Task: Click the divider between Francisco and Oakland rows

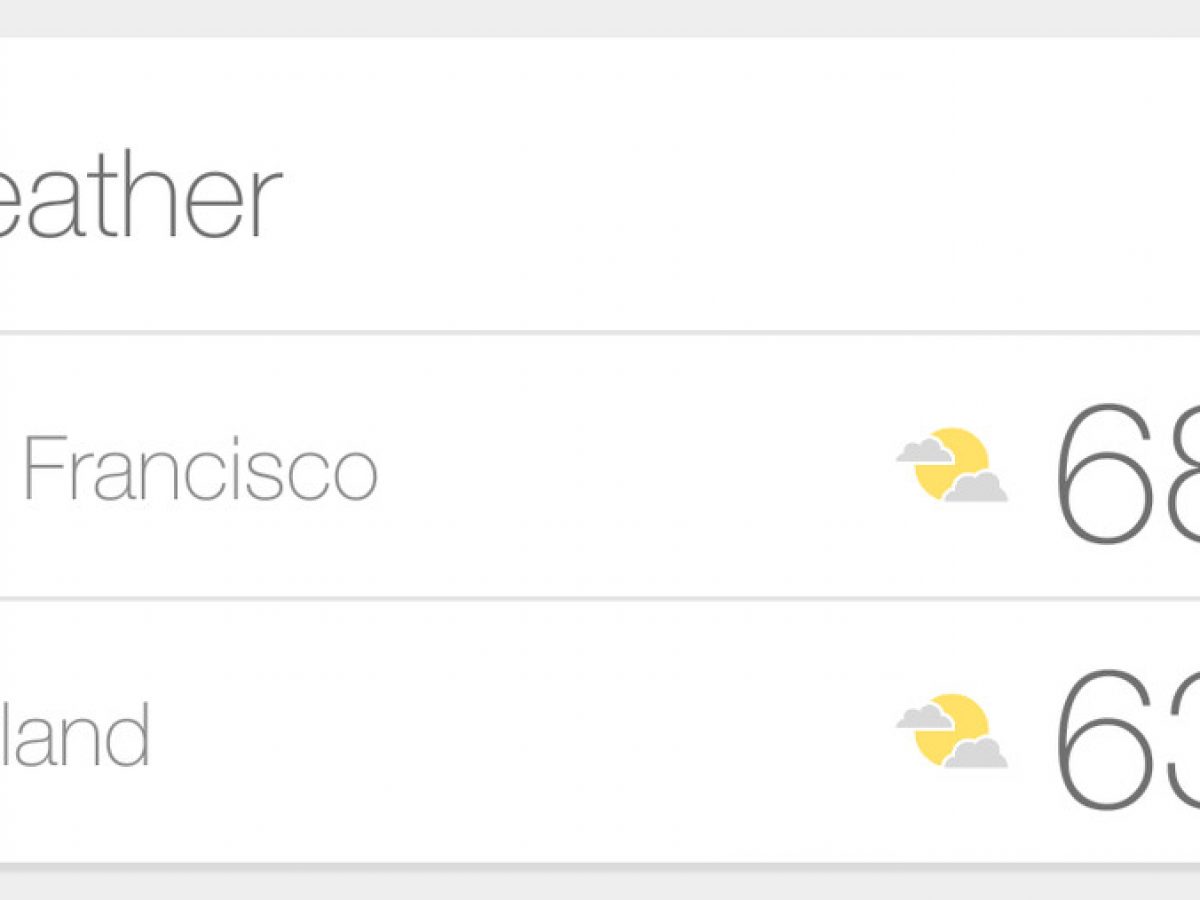Action: pyautogui.click(x=600, y=599)
